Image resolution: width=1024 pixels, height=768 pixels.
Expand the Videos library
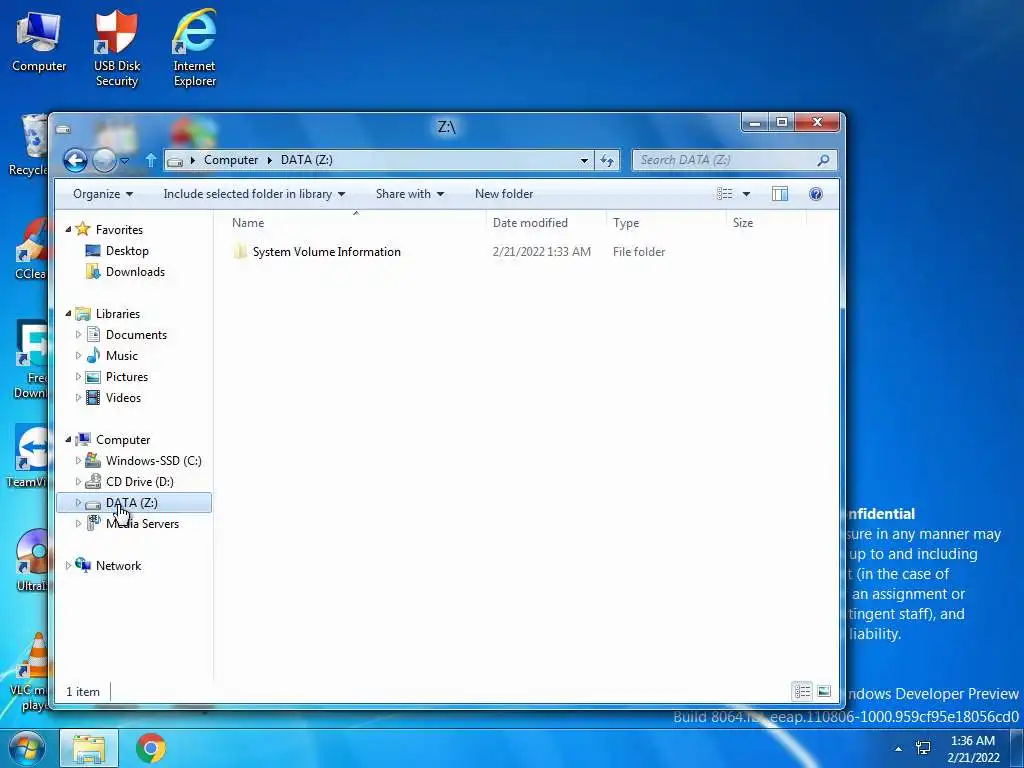pos(78,397)
